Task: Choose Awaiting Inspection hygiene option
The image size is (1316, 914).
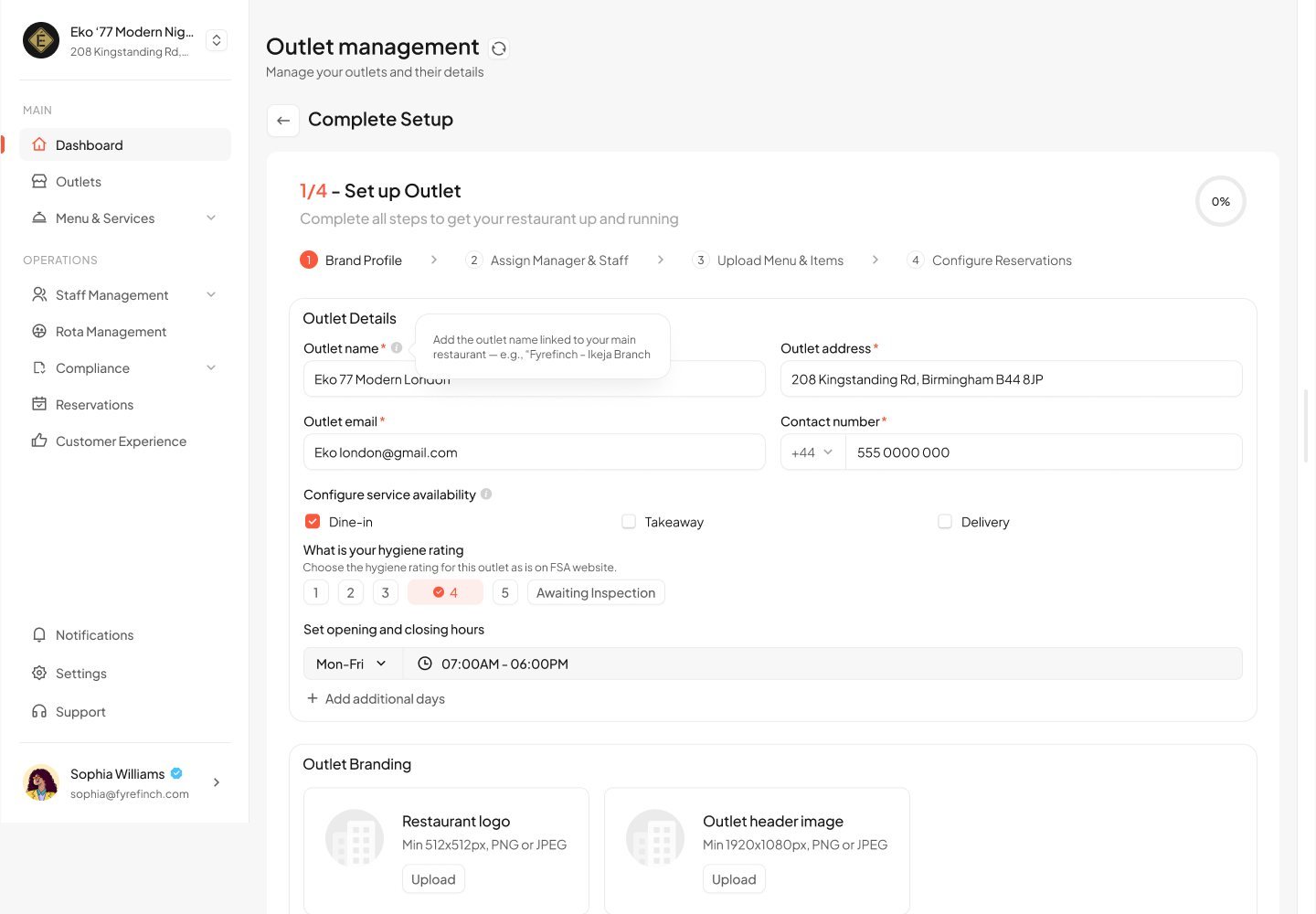Action: pyautogui.click(x=596, y=592)
